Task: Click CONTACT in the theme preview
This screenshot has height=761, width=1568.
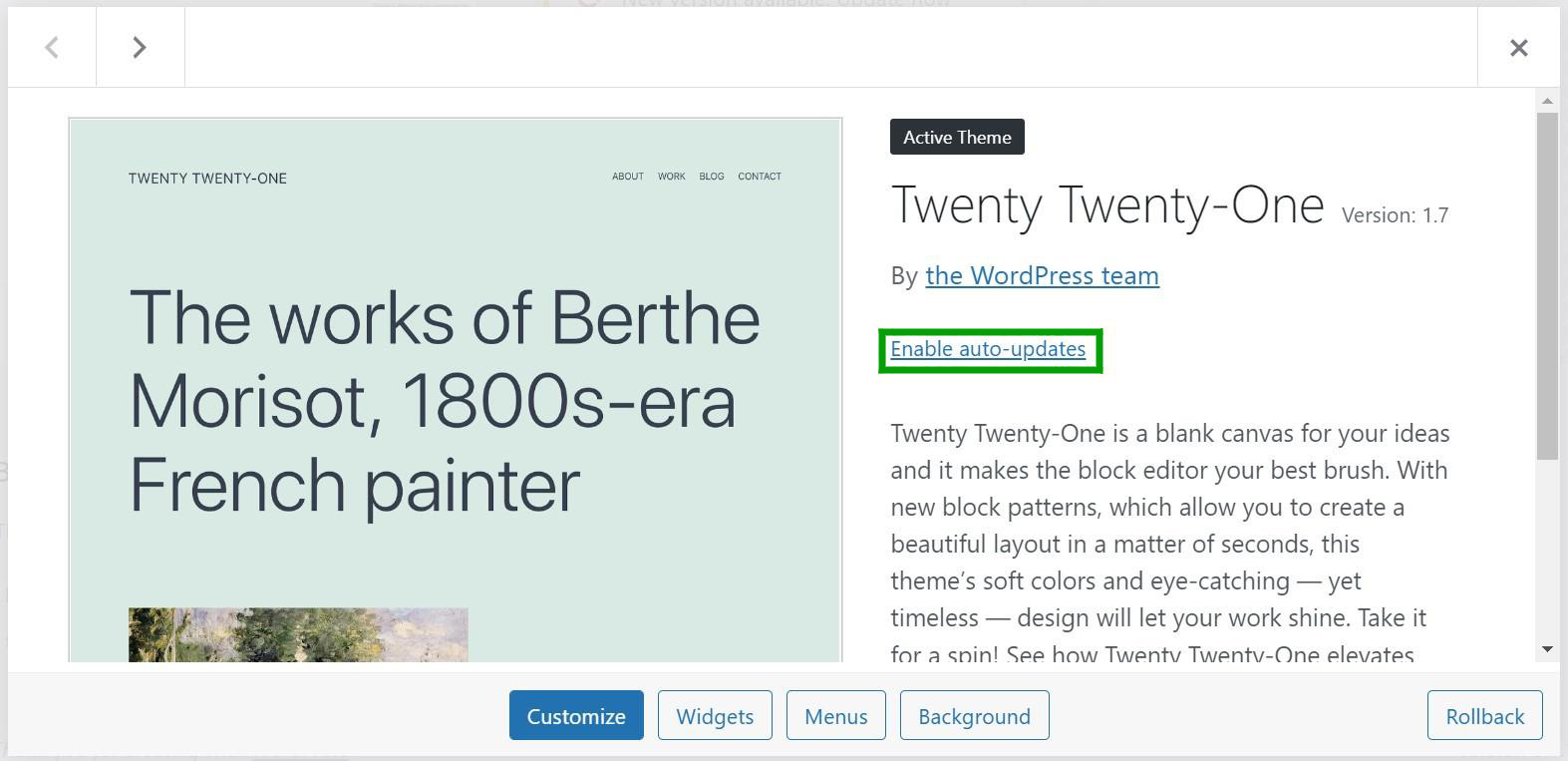Action: [760, 177]
